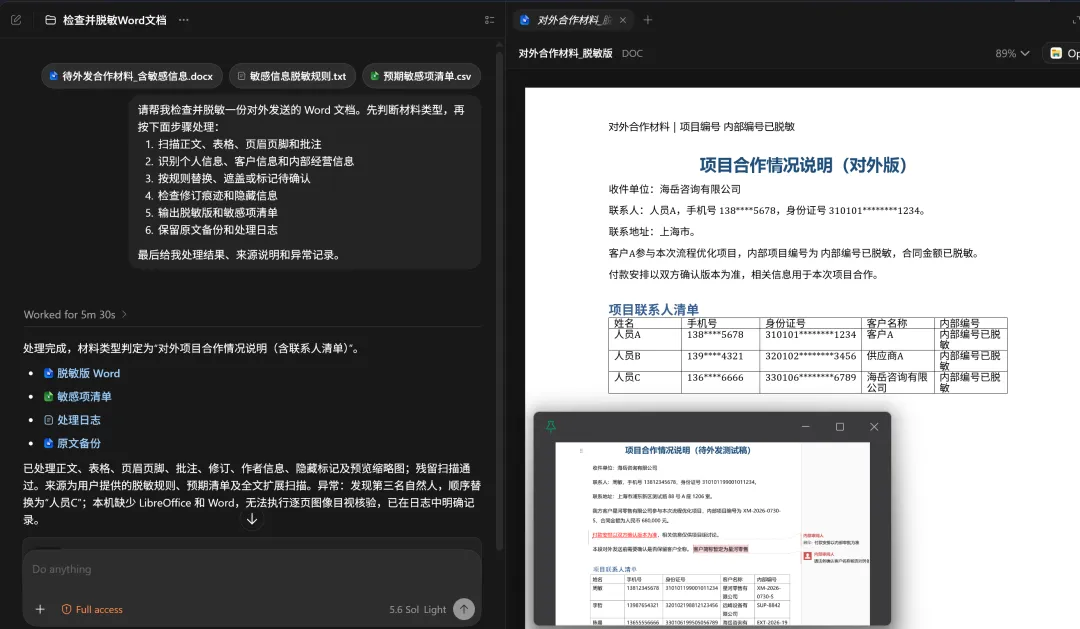The image size is (1080, 629).
Task: Toggle the side panel layout icon
Action: pyautogui.click(x=490, y=20)
